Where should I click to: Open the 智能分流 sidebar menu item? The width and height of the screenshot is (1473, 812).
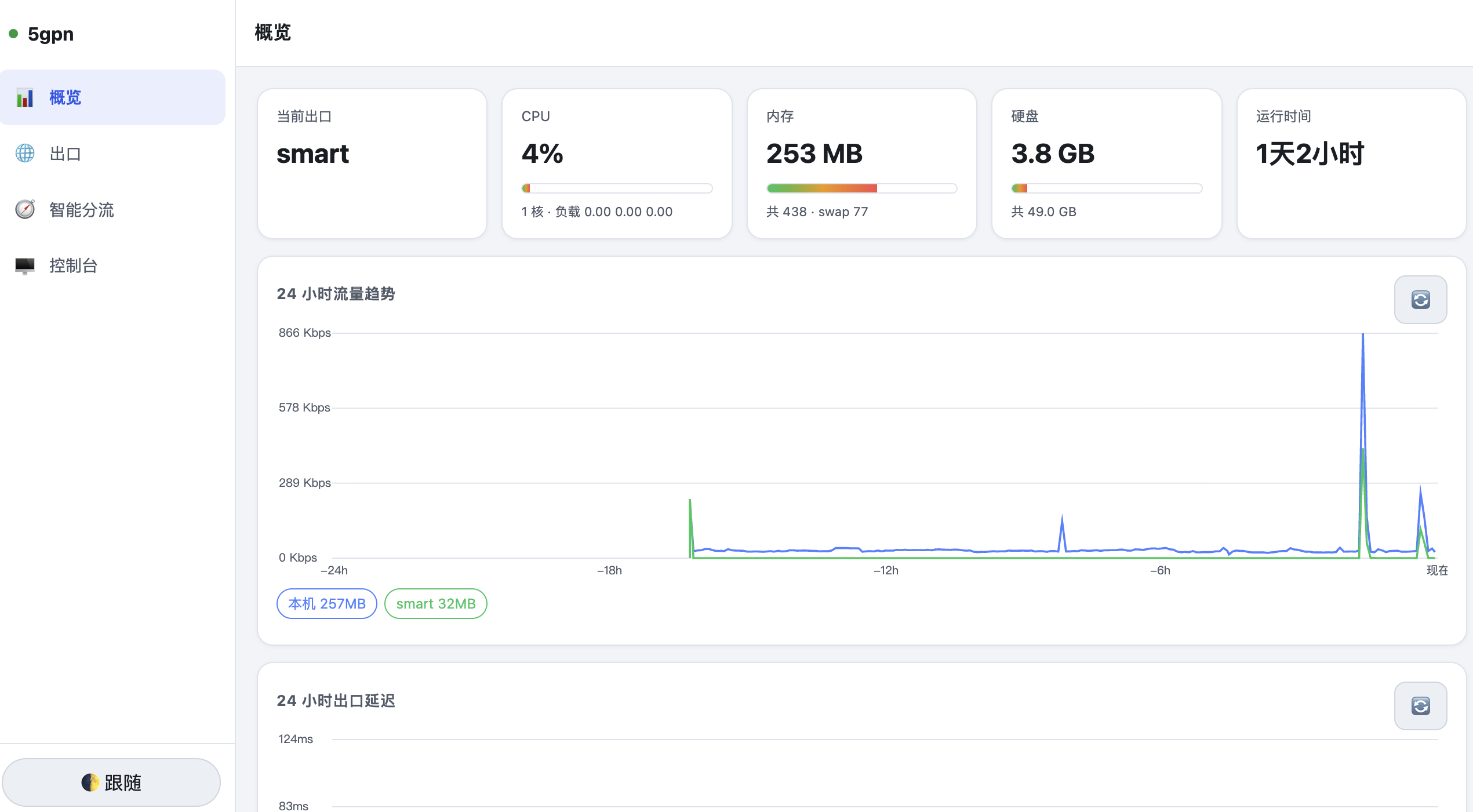112,209
